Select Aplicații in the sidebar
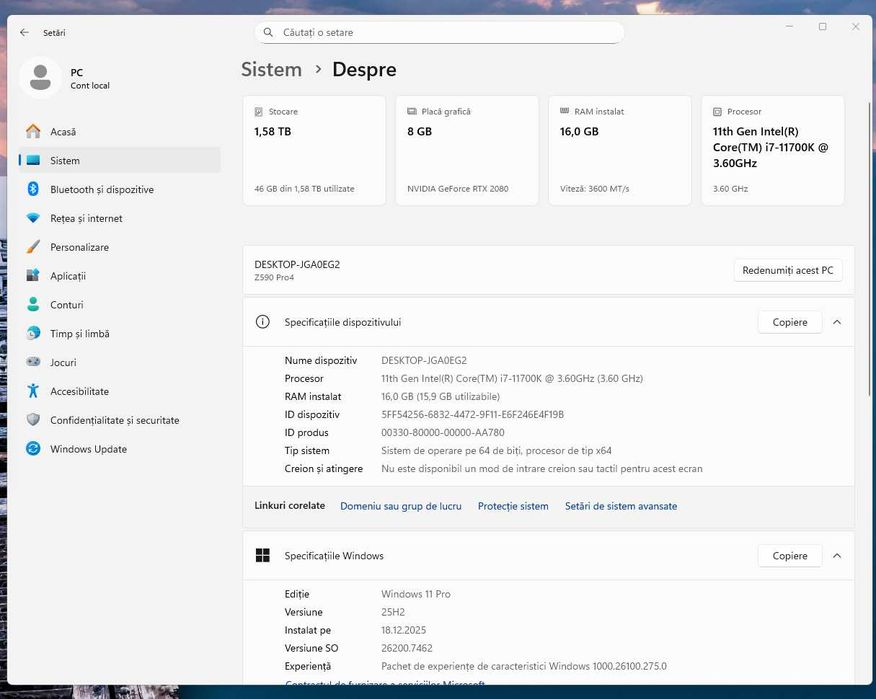 [x=120, y=276]
